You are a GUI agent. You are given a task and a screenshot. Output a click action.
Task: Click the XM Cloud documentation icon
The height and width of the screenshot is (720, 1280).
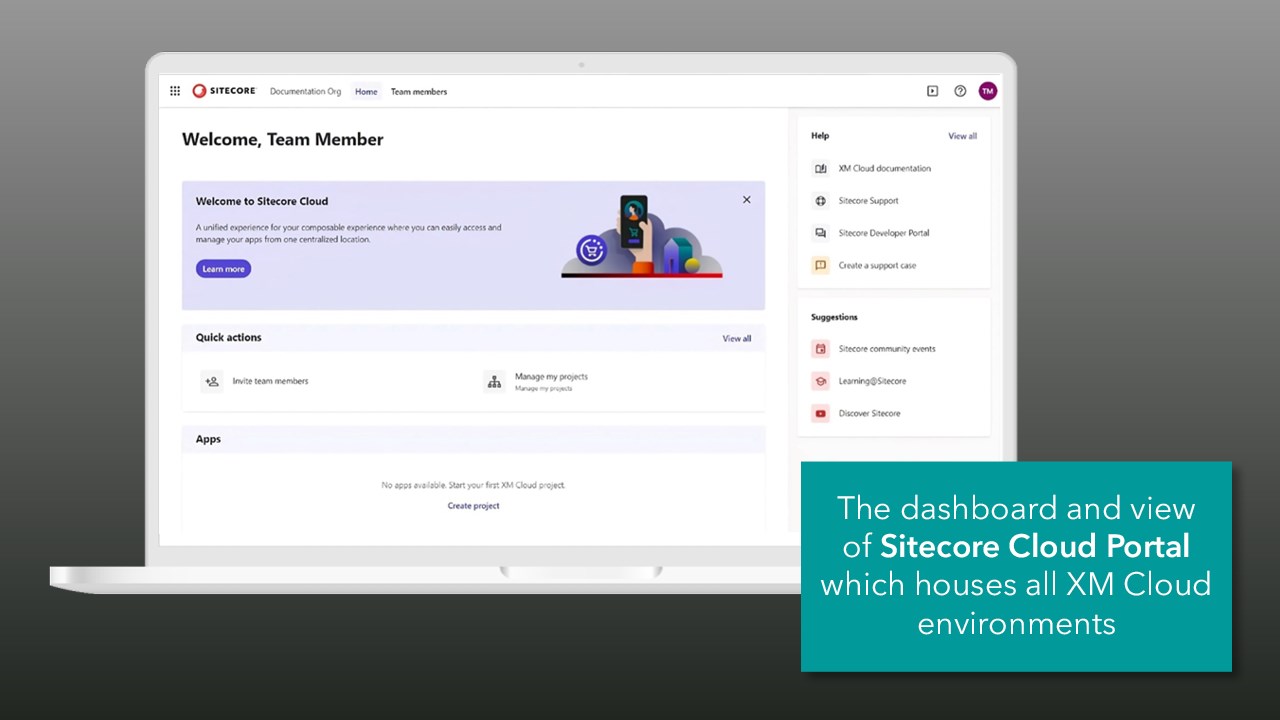(x=821, y=169)
